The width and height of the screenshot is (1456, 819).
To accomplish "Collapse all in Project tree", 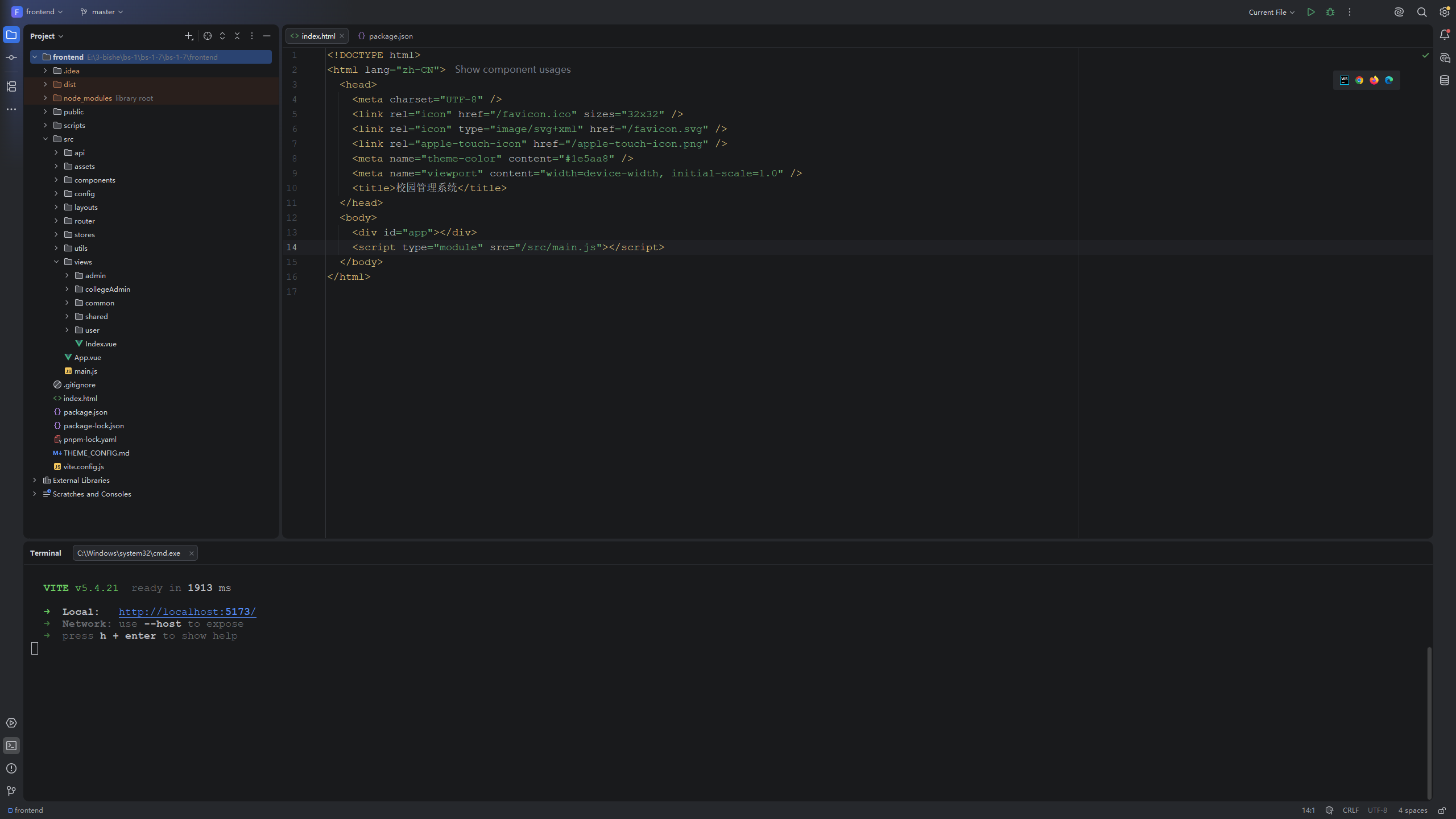I will click(x=237, y=36).
